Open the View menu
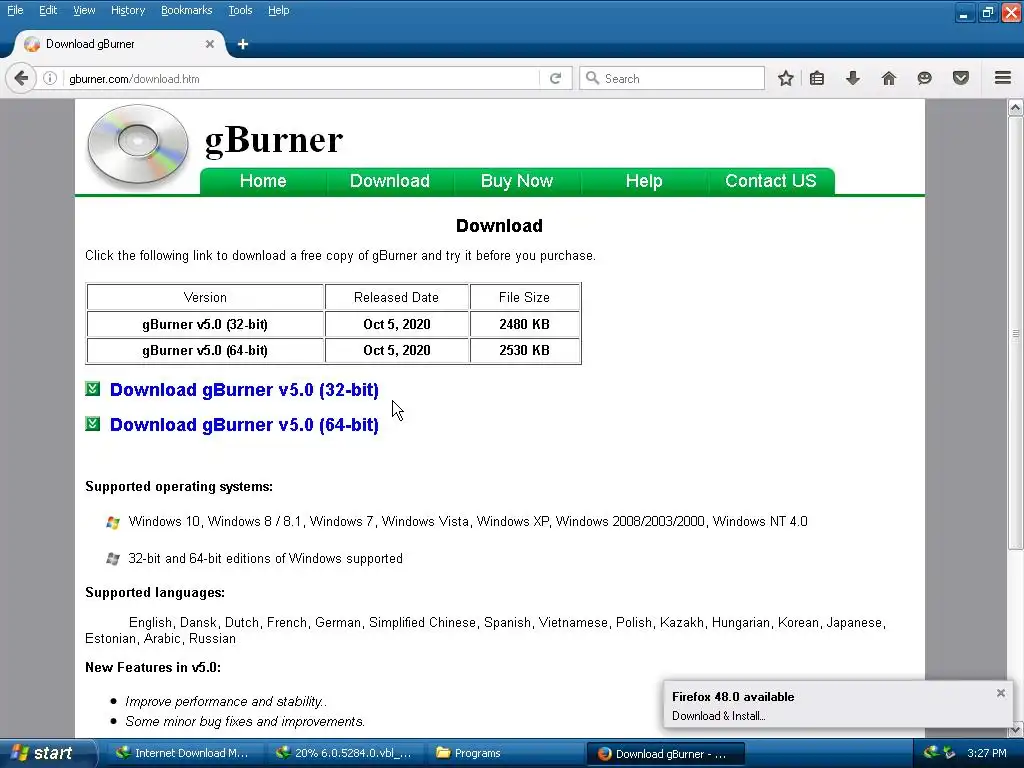Image resolution: width=1024 pixels, height=768 pixels. [84, 10]
